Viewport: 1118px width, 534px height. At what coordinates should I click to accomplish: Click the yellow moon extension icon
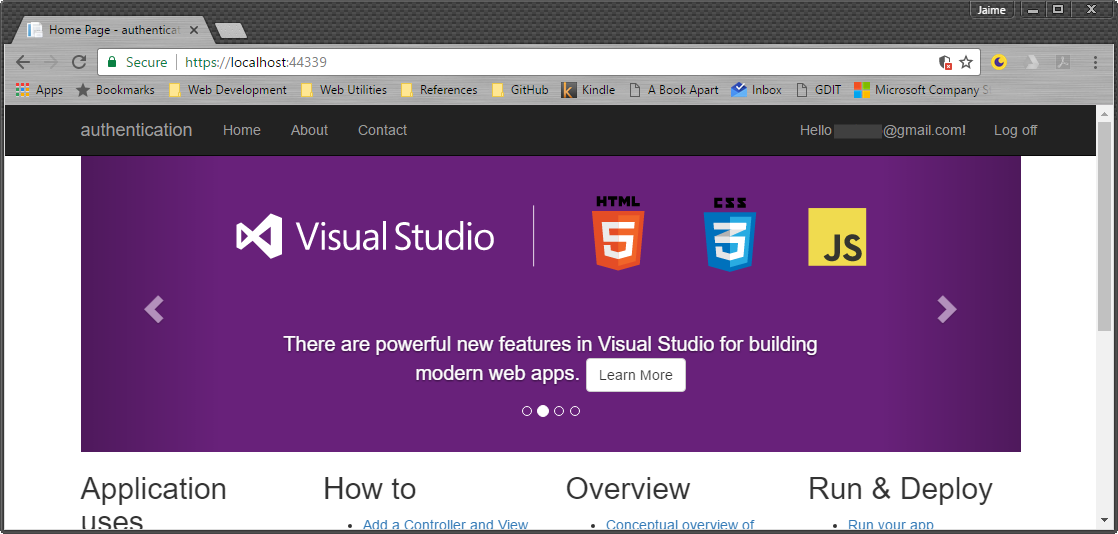click(x=999, y=62)
